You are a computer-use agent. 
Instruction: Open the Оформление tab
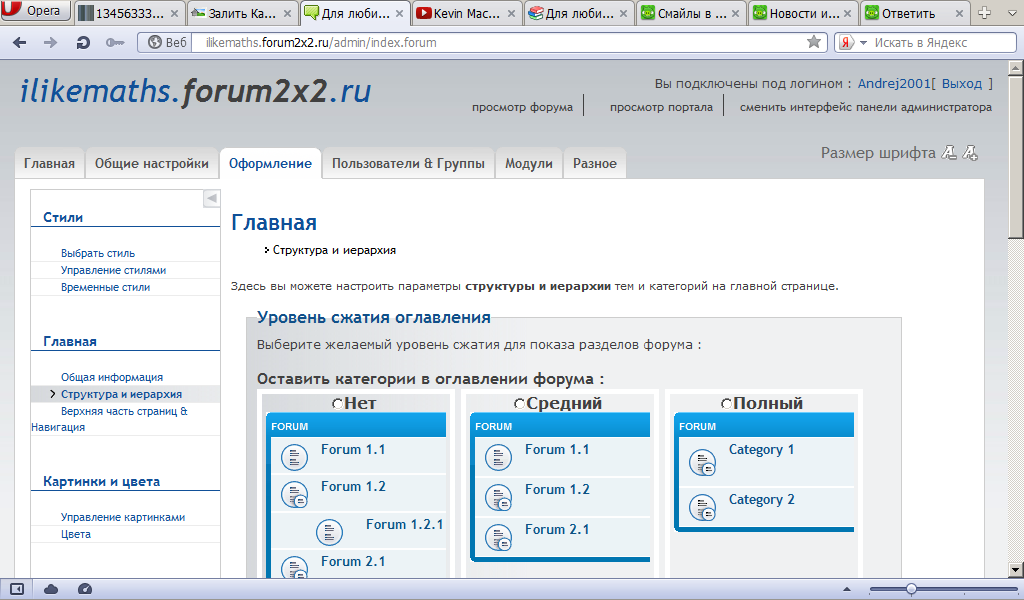270,163
